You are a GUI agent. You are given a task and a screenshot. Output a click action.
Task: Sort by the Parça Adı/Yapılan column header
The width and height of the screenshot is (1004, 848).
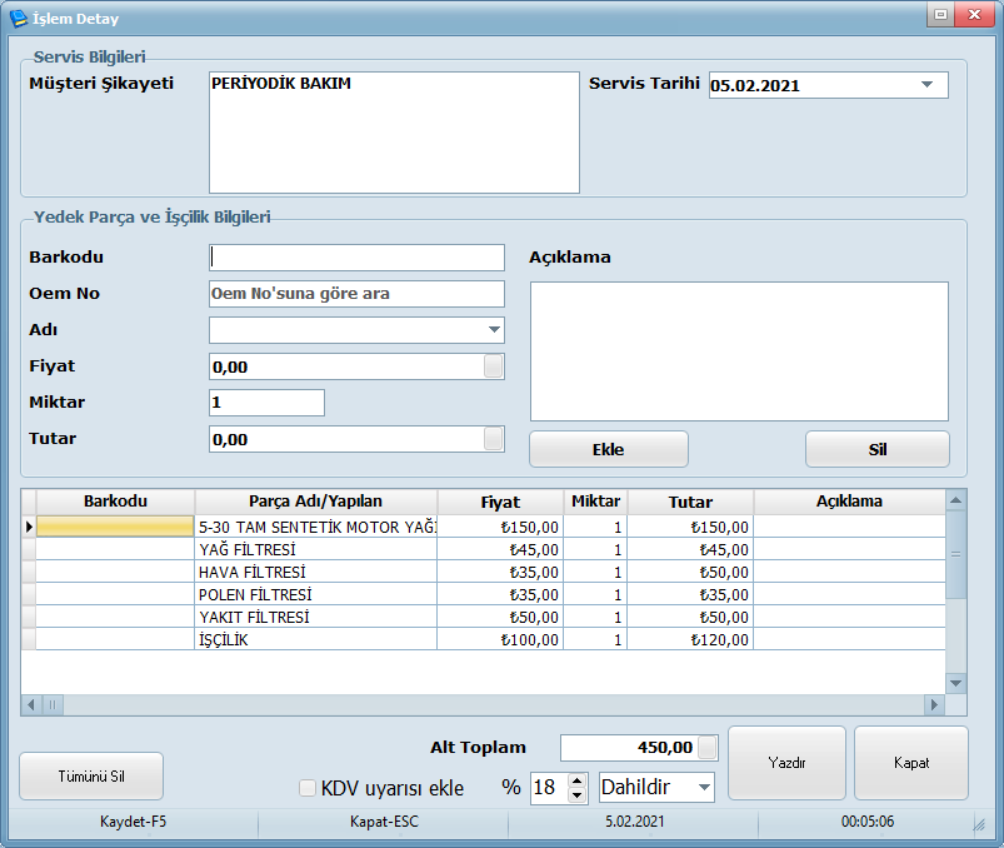tap(316, 501)
